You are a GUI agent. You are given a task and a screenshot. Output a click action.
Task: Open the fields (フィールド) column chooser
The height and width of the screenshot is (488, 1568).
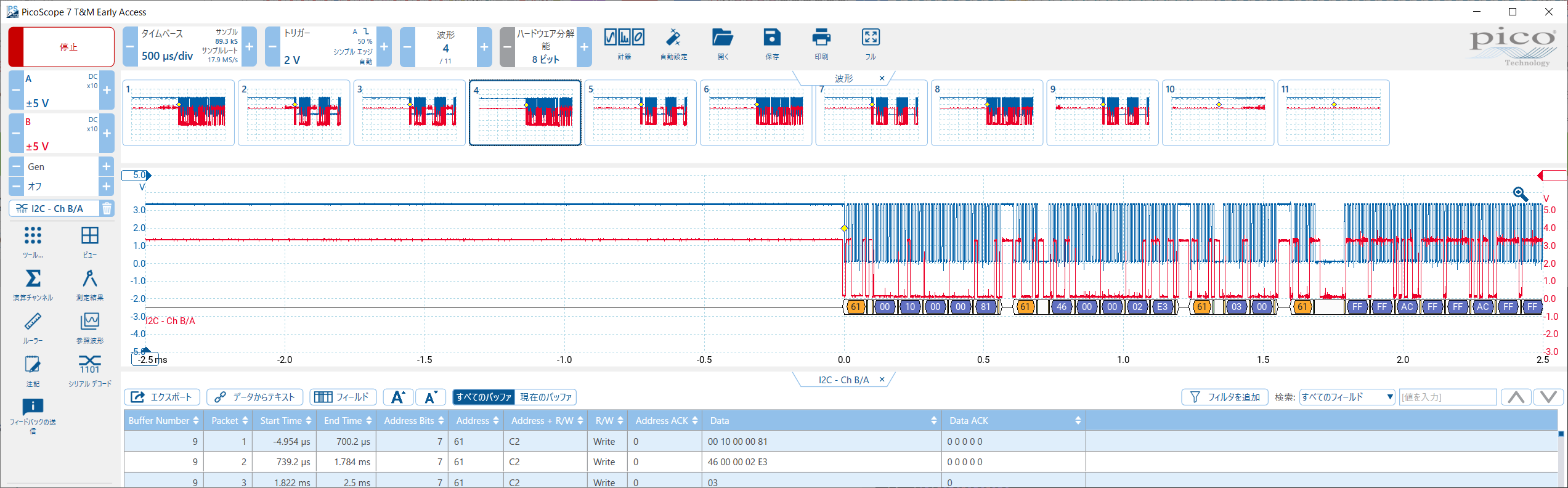coord(343,397)
